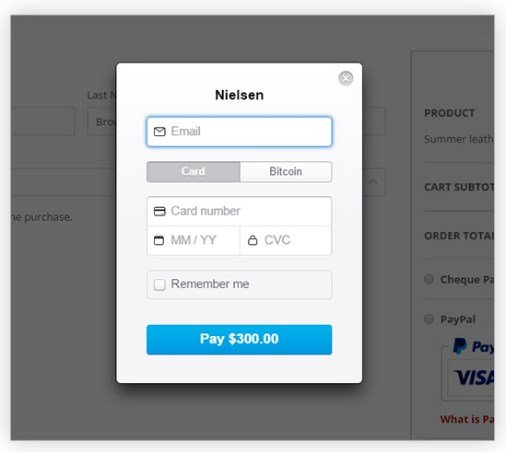Switch to the Card payment tab
This screenshot has height=452, width=506.
193,172
